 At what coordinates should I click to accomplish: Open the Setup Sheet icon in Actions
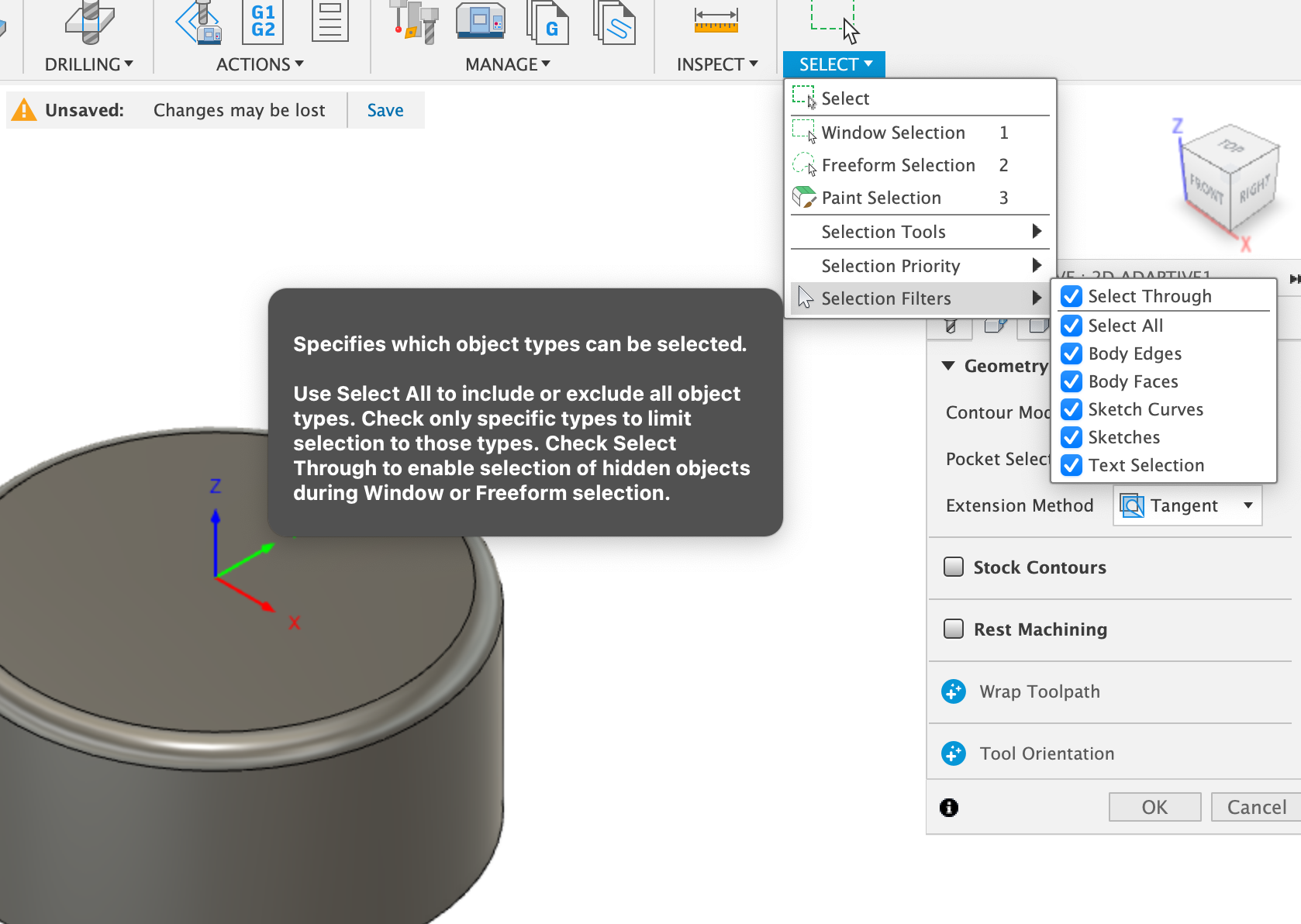pyautogui.click(x=331, y=22)
